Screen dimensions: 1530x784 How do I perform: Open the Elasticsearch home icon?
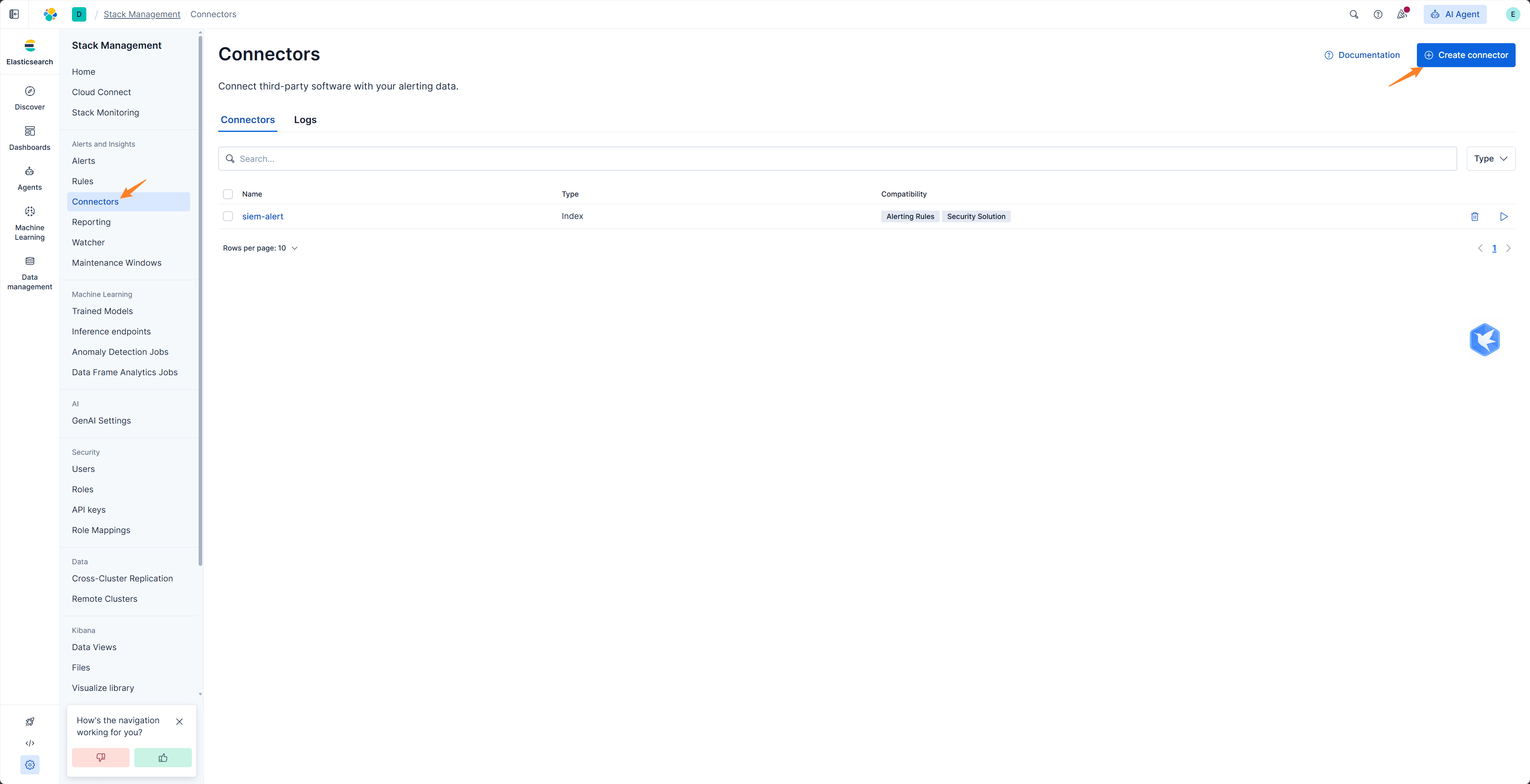tap(30, 52)
